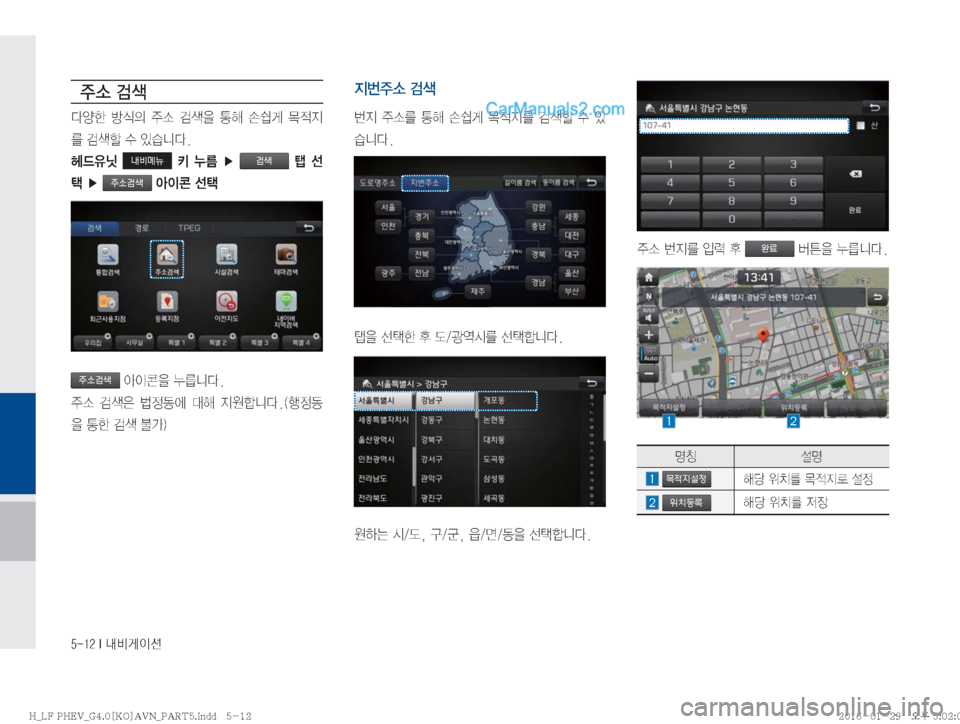Select 경기 on the province map
960x724 pixels.
[x=422, y=217]
